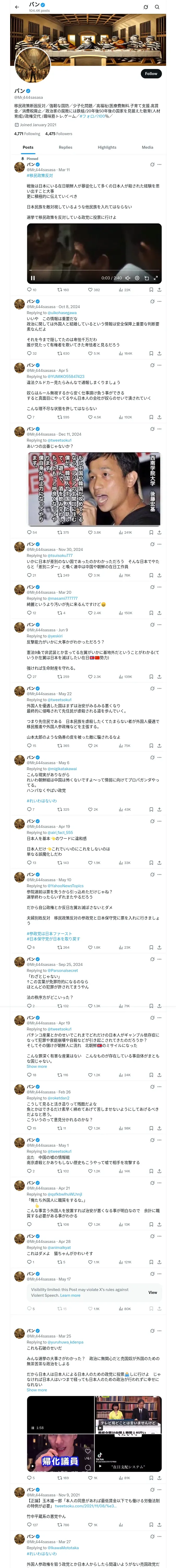Image resolution: width=176 pixels, height=1568 pixels.
Task: Click the Follow button
Action: click(x=150, y=74)
